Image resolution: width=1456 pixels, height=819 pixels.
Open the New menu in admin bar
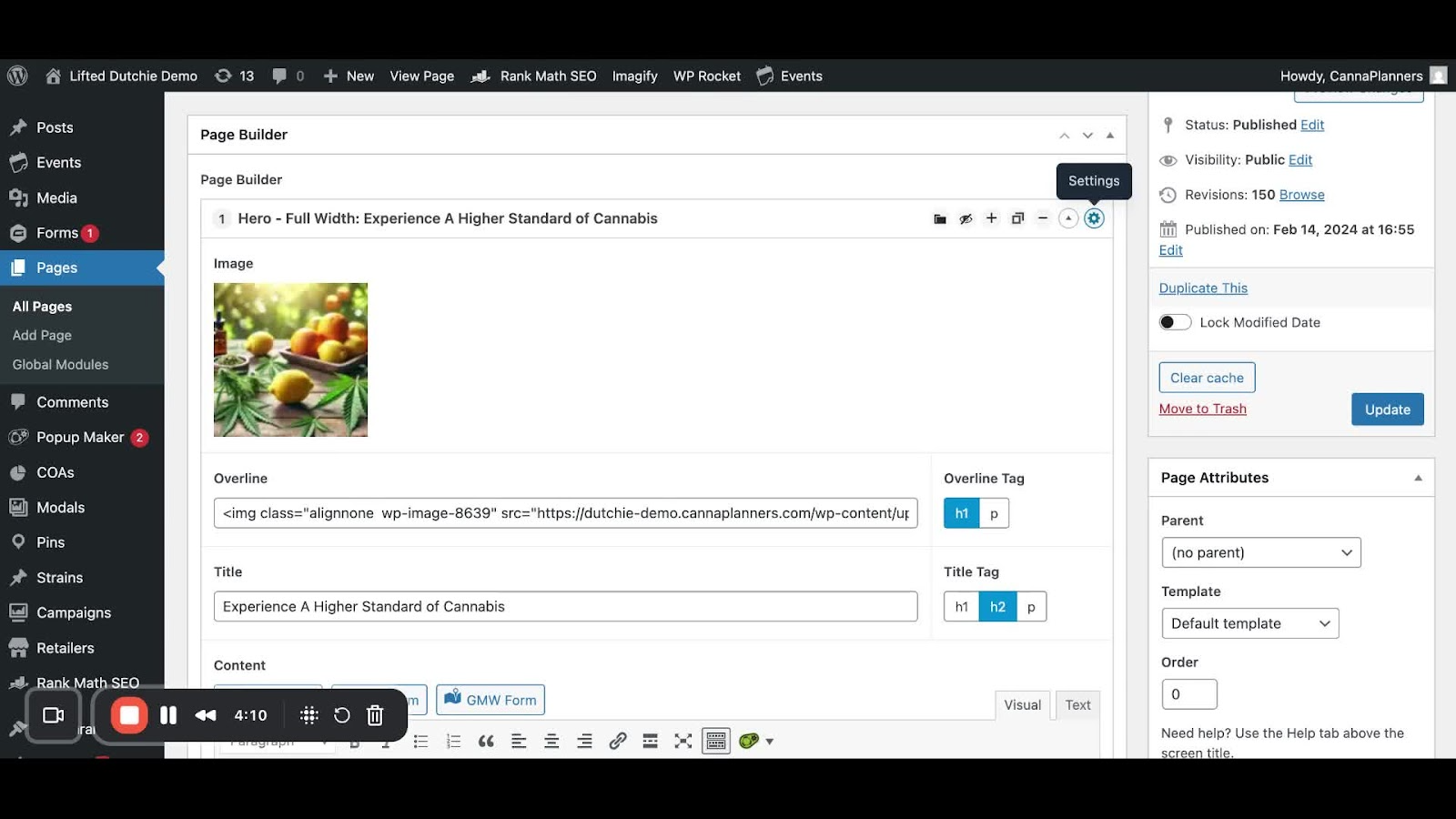coord(349,76)
